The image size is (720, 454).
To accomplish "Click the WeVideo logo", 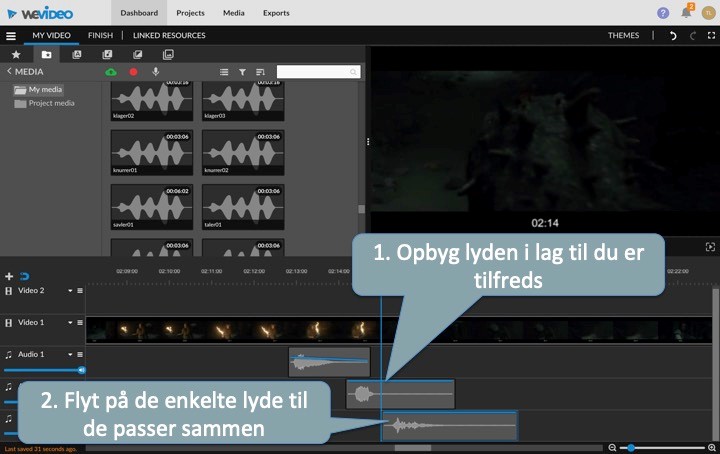I will tap(40, 13).
